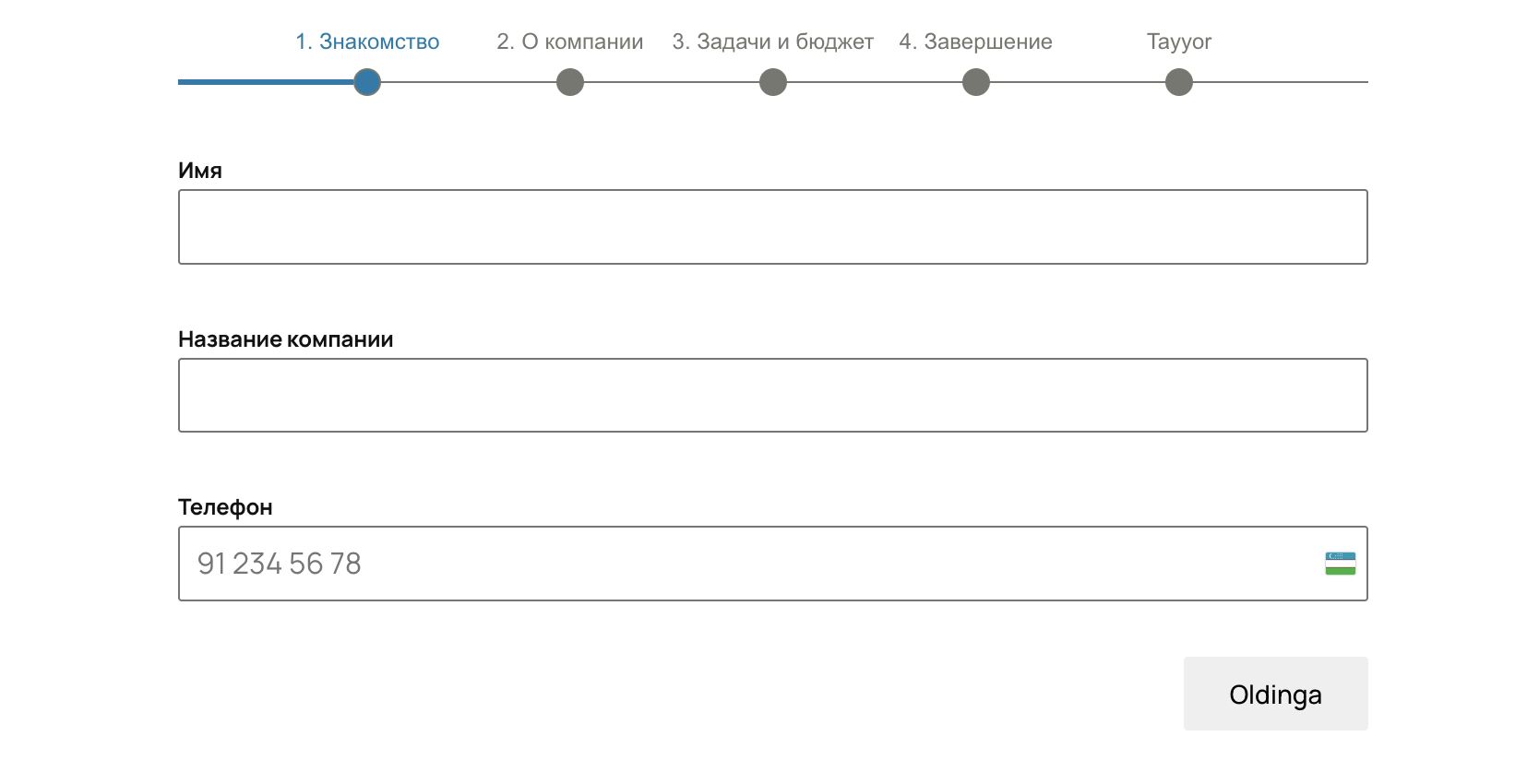Click into the Название компании field
This screenshot has height=784, width=1539.
[773, 396]
